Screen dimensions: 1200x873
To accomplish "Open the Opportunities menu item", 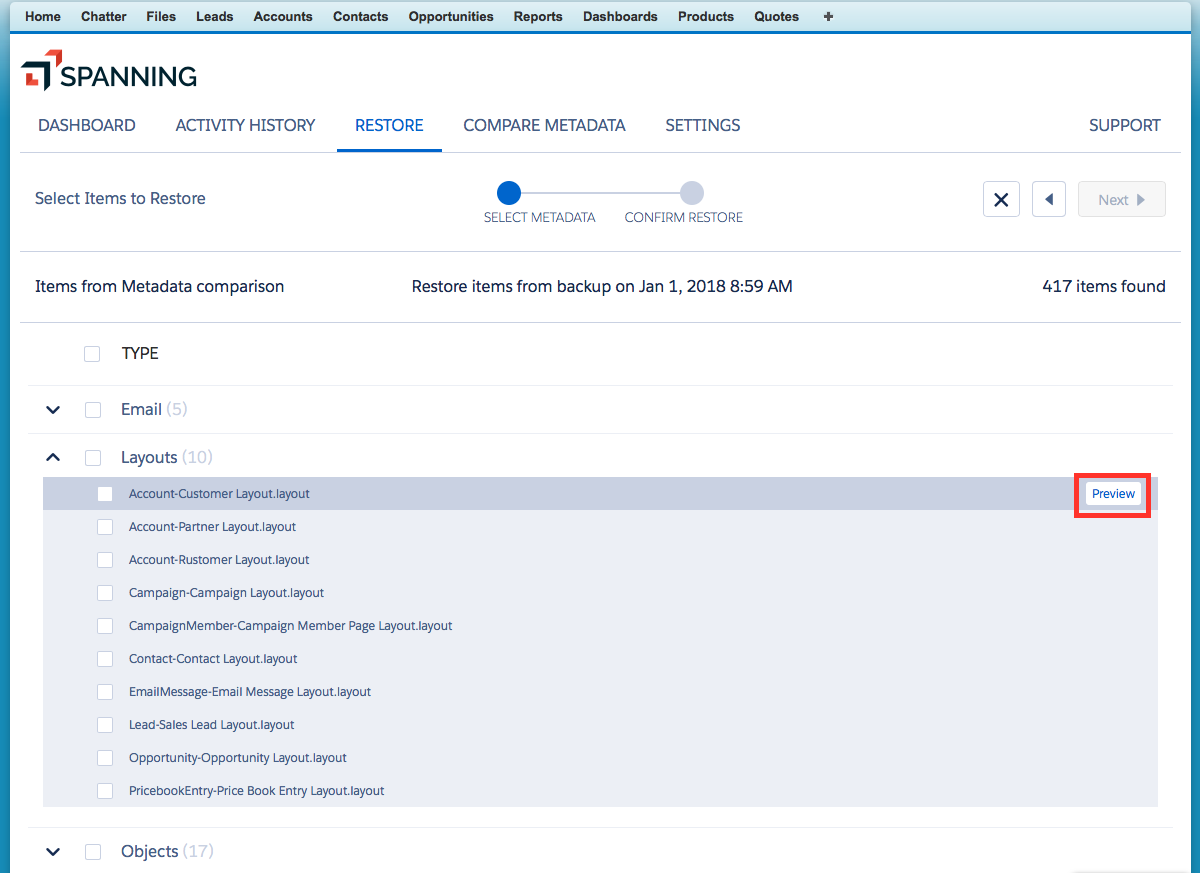I will pyautogui.click(x=451, y=16).
